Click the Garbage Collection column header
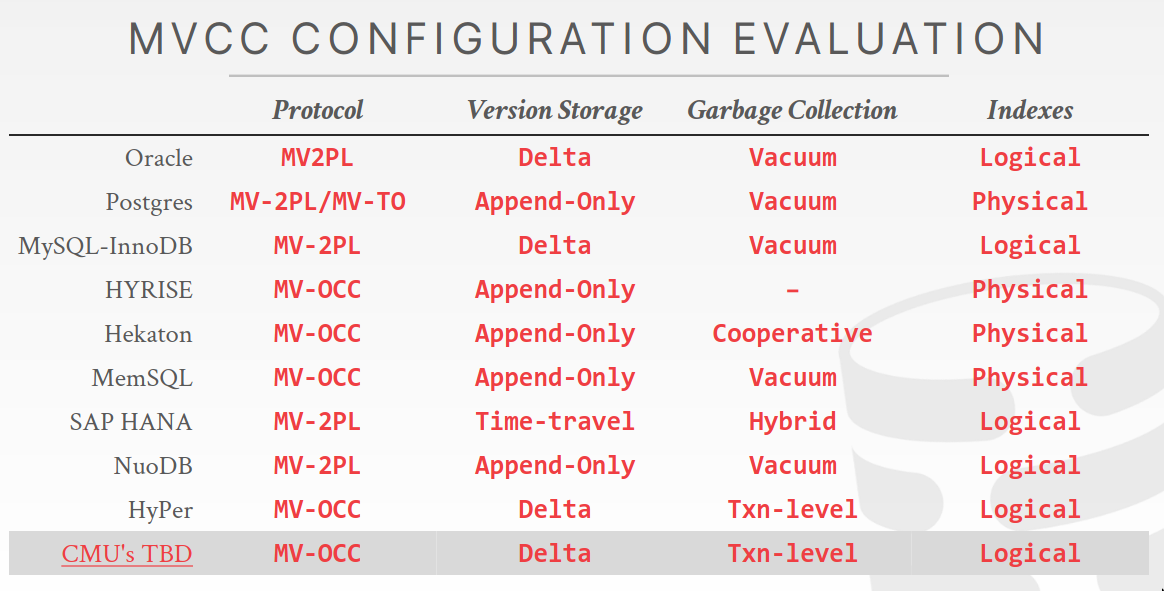The height and width of the screenshot is (591, 1164). pyautogui.click(x=792, y=110)
